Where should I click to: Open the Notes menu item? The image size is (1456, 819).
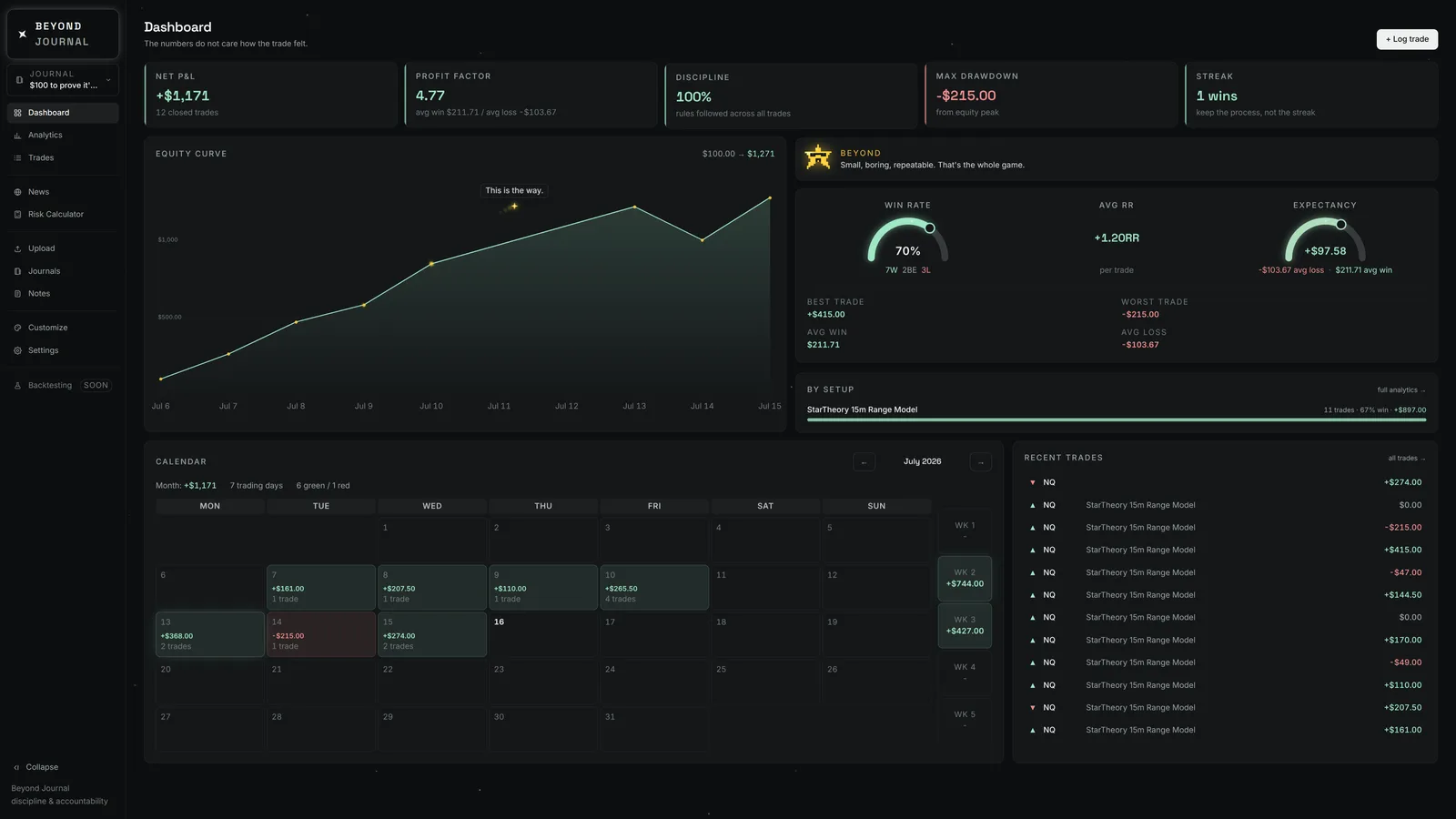(x=63, y=294)
